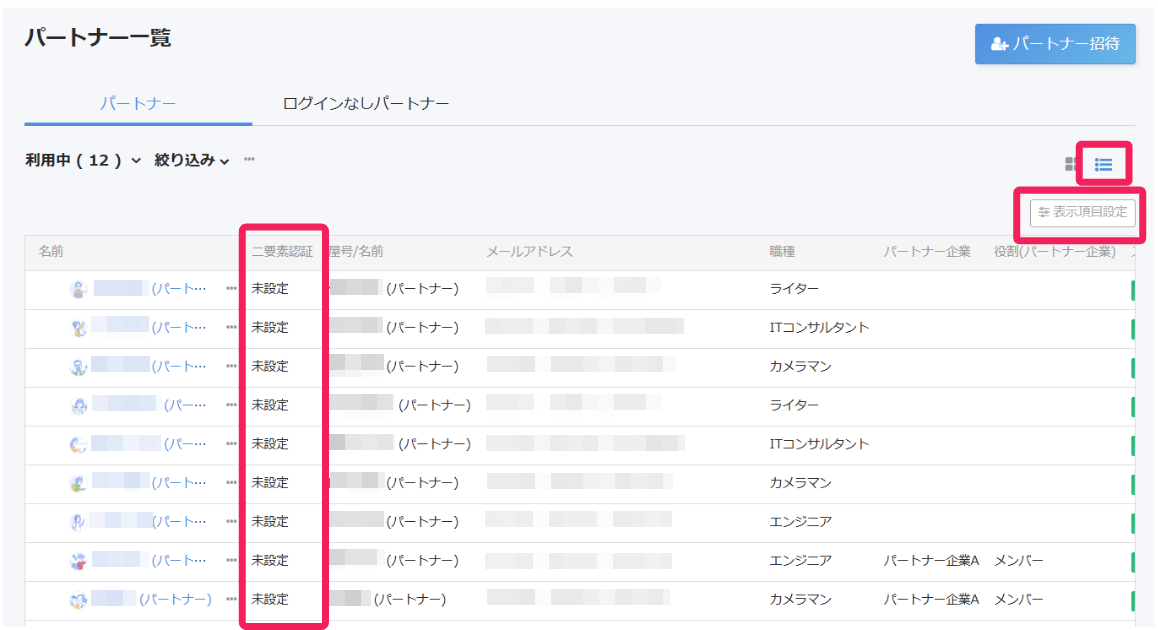Open the 絞り込み filter dropdown
The height and width of the screenshot is (630, 1158).
point(191,160)
